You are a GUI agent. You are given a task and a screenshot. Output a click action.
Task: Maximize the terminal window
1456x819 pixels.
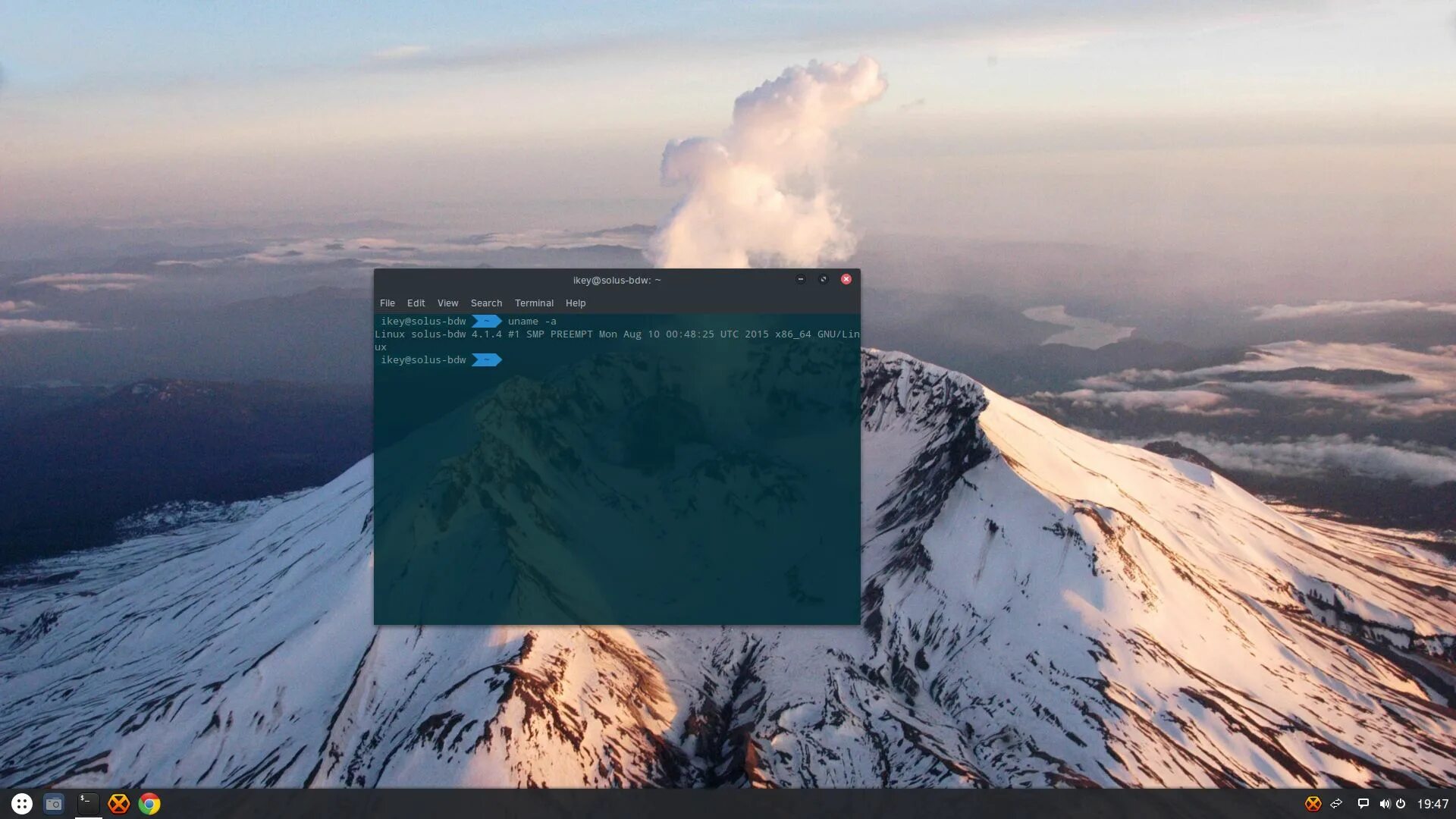point(824,279)
